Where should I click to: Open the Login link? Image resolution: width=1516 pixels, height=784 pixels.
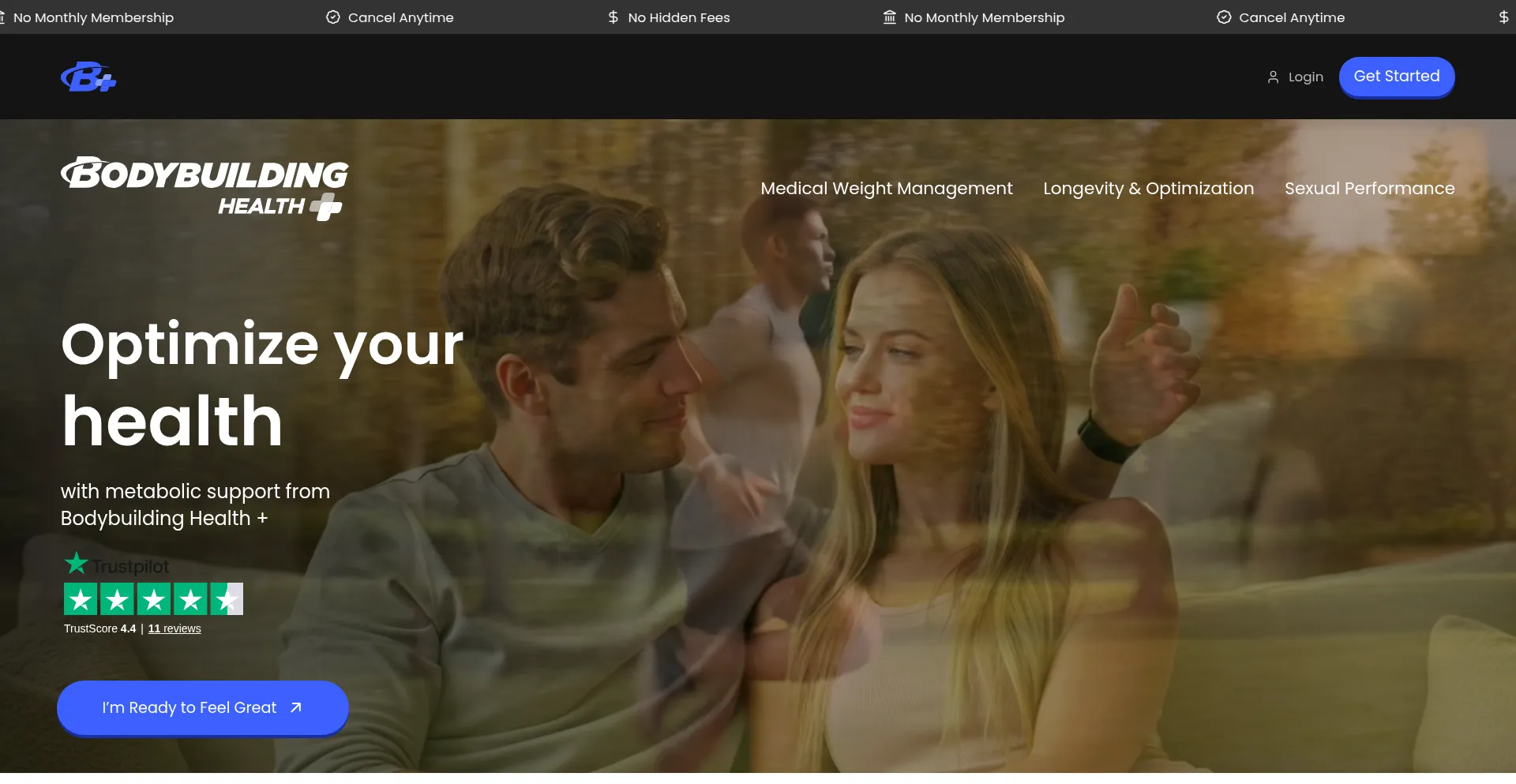1295,77
